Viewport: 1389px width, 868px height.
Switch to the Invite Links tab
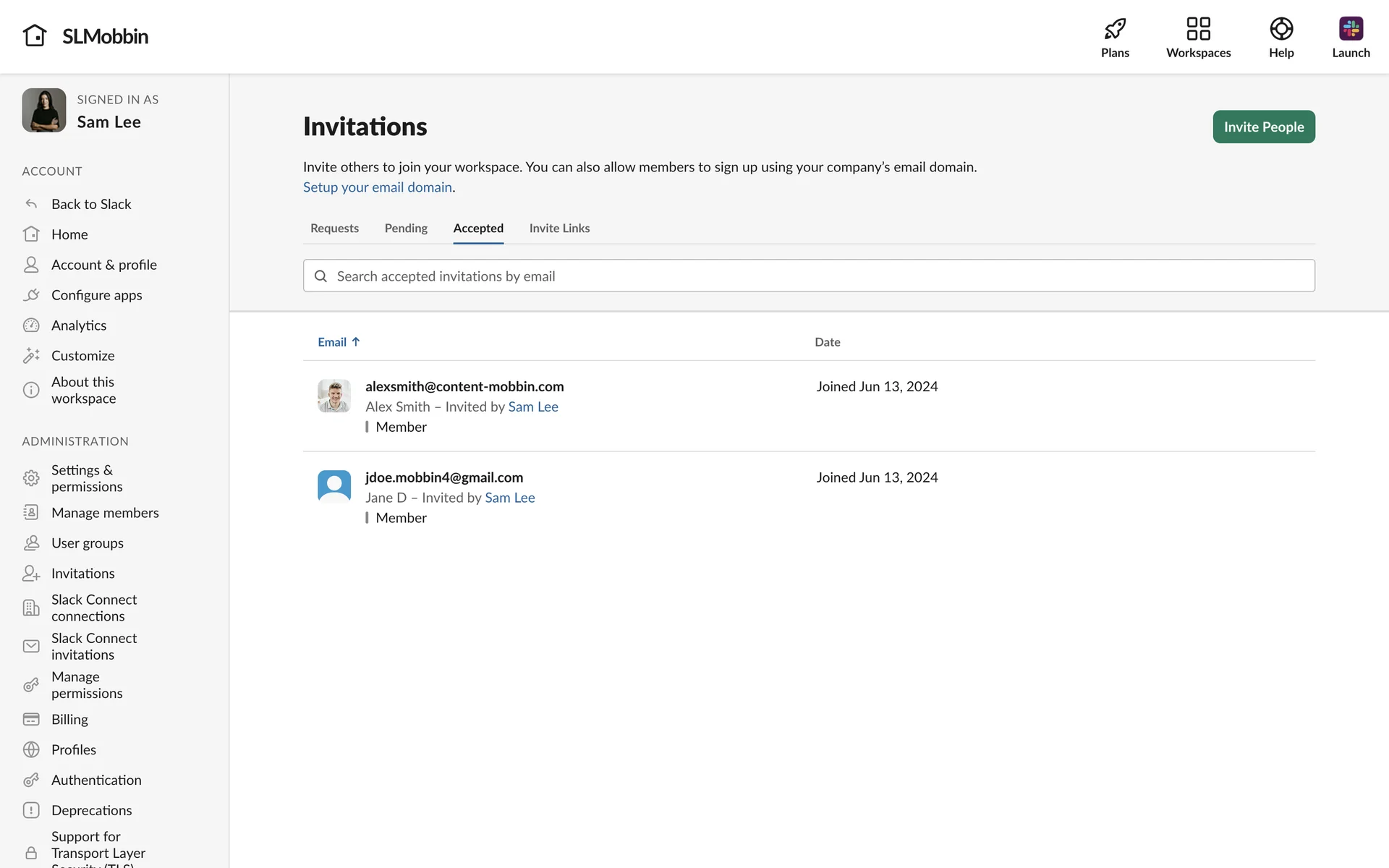(x=559, y=228)
